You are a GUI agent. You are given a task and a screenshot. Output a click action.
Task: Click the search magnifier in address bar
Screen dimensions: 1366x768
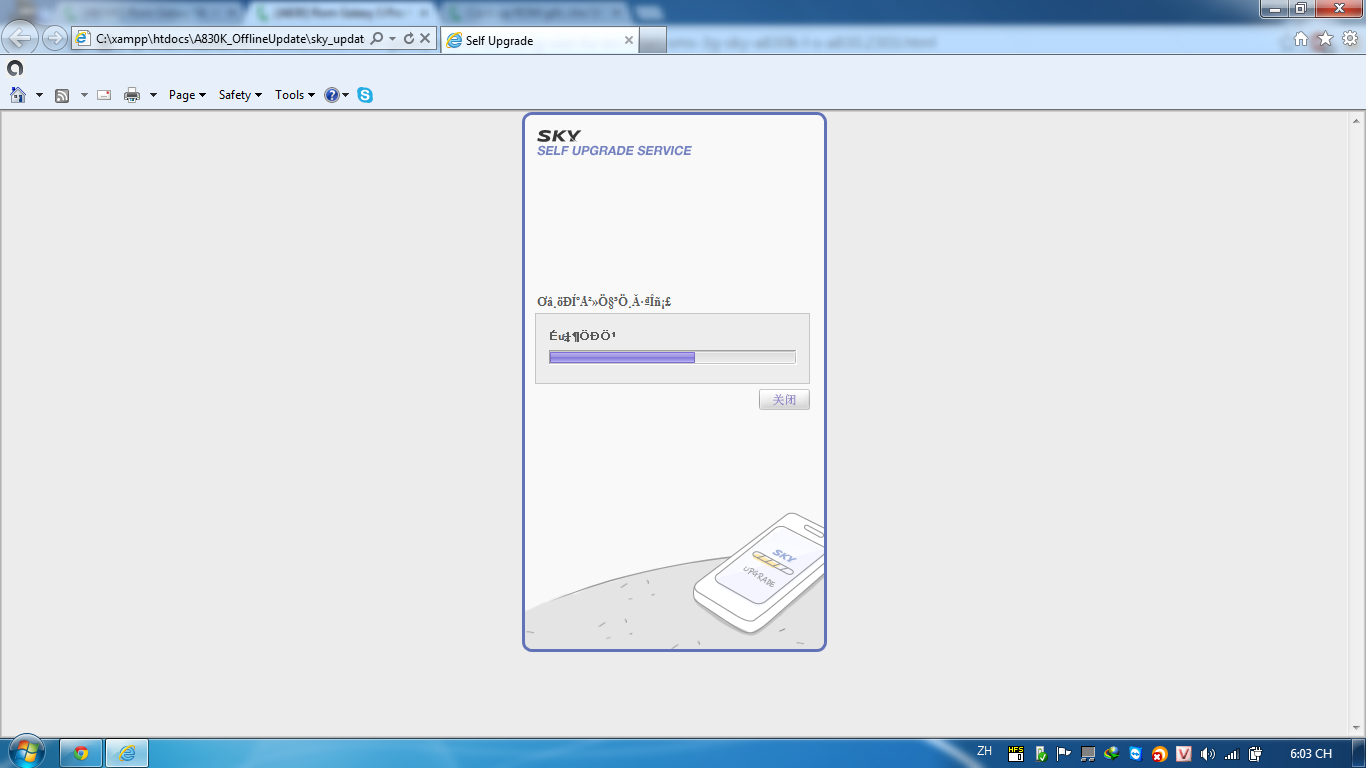point(377,38)
